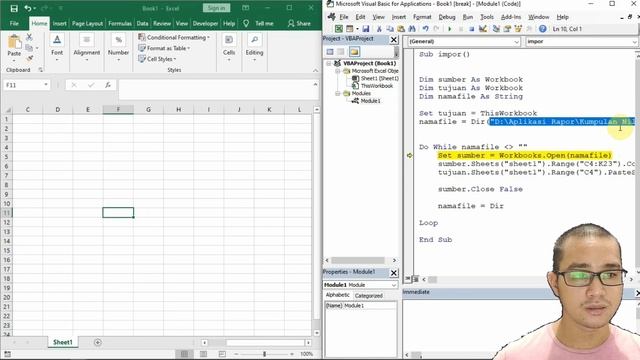Image resolution: width=640 pixels, height=360 pixels.
Task: Open the Formulas ribbon tab
Action: tap(120, 24)
